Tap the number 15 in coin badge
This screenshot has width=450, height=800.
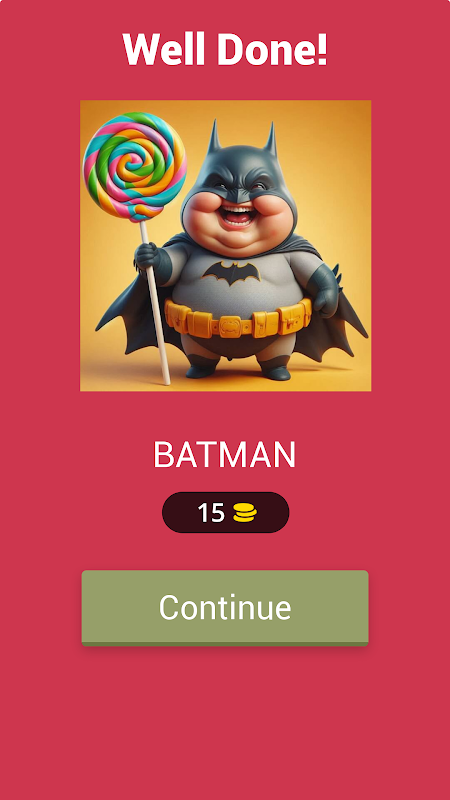click(211, 513)
